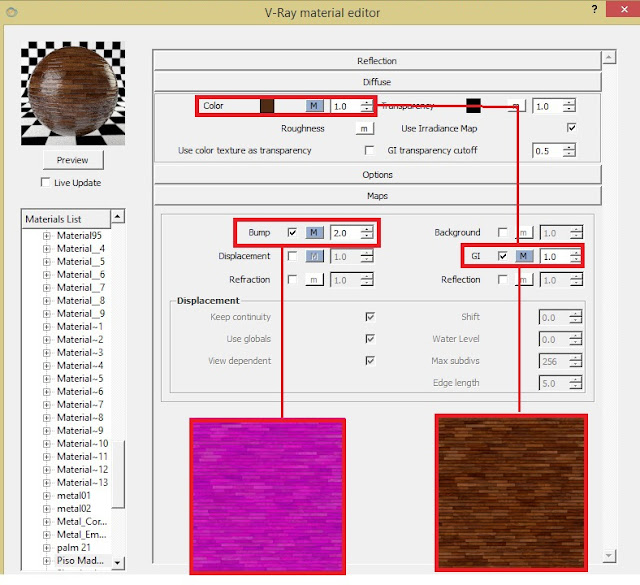Viewport: 640px width, 585px height.
Task: Expand the Piso Mad... tree node
Action: coord(47,561)
